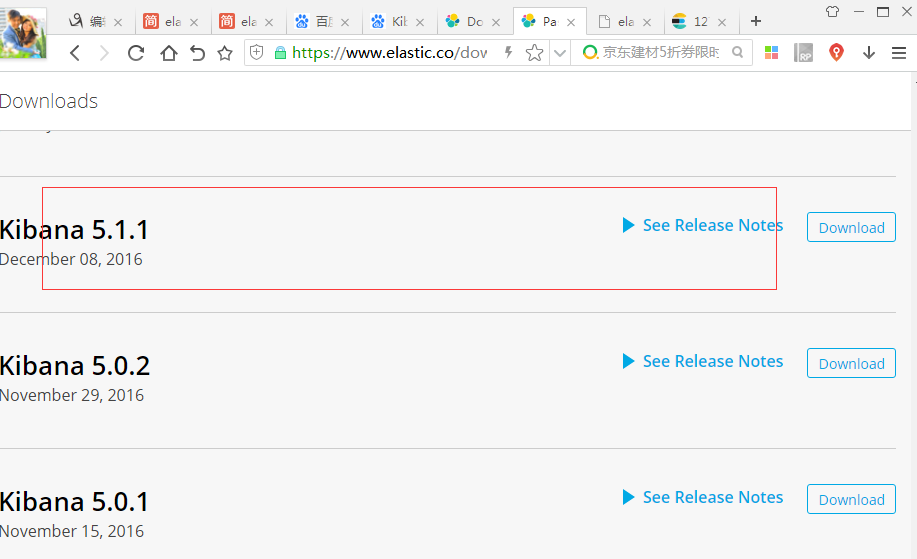Screen dimensions: 917x559
Task: Click the date November 15, 2016
Action: [x=71, y=531]
